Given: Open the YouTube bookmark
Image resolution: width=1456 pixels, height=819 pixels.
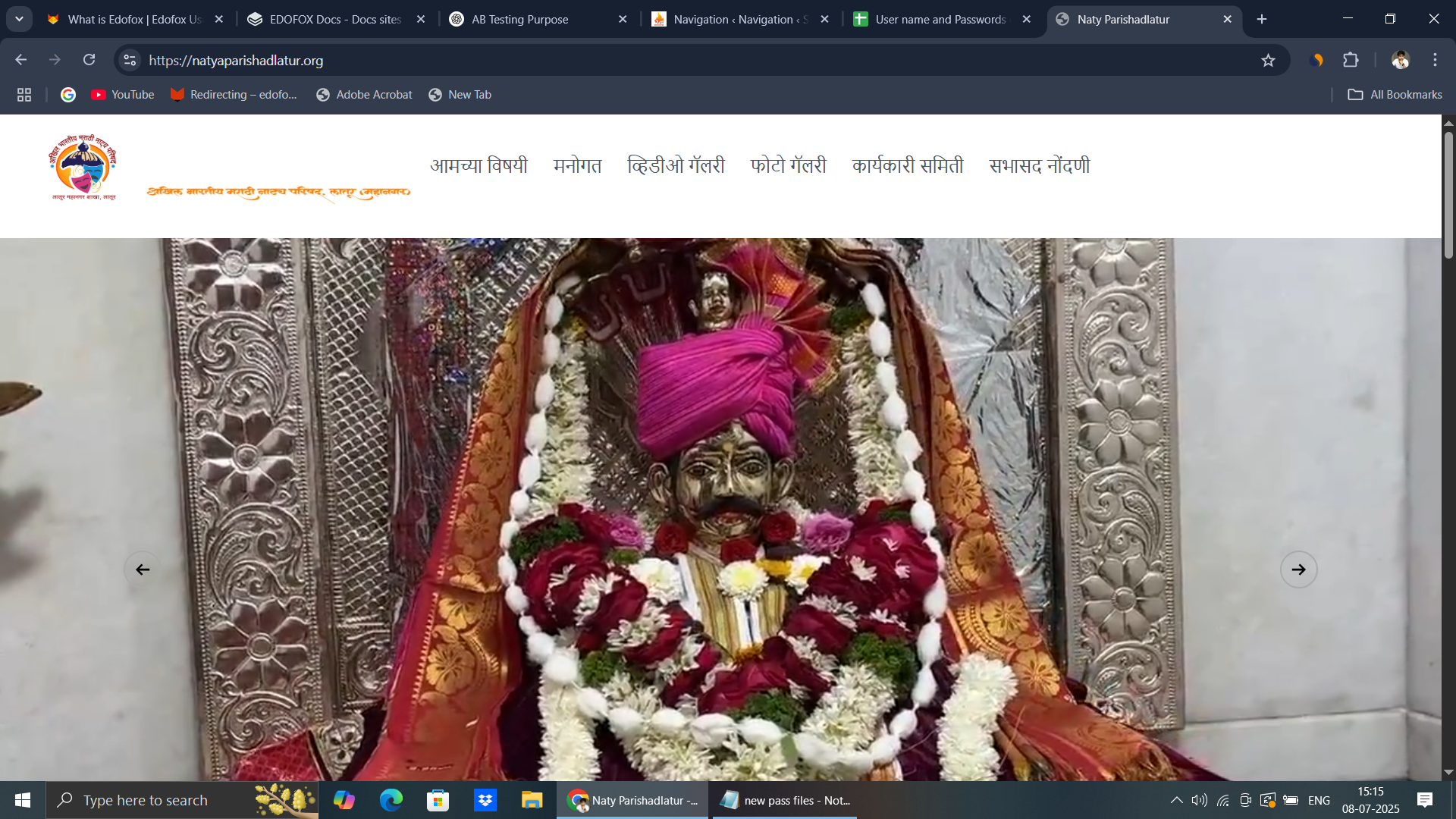Looking at the screenshot, I should (x=123, y=95).
